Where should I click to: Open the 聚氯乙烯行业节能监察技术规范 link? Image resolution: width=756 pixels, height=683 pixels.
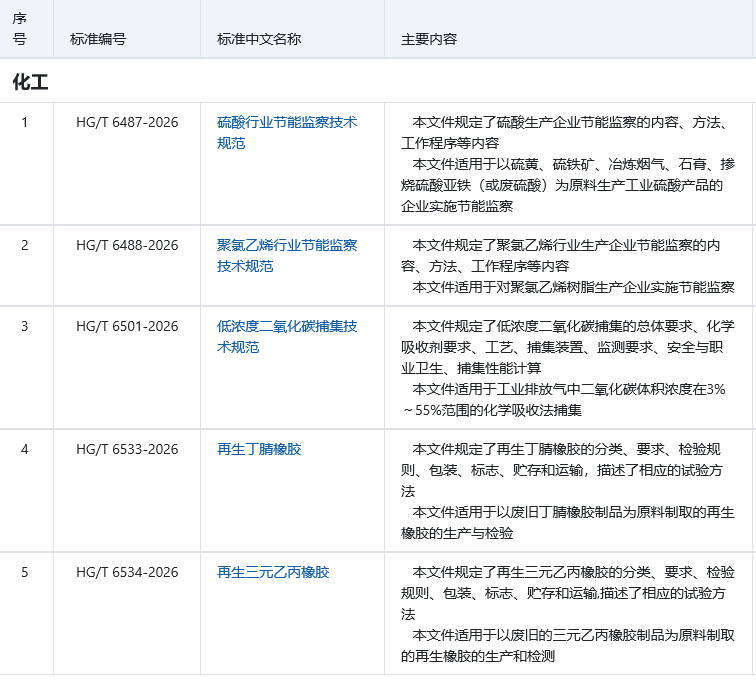pyautogui.click(x=287, y=246)
